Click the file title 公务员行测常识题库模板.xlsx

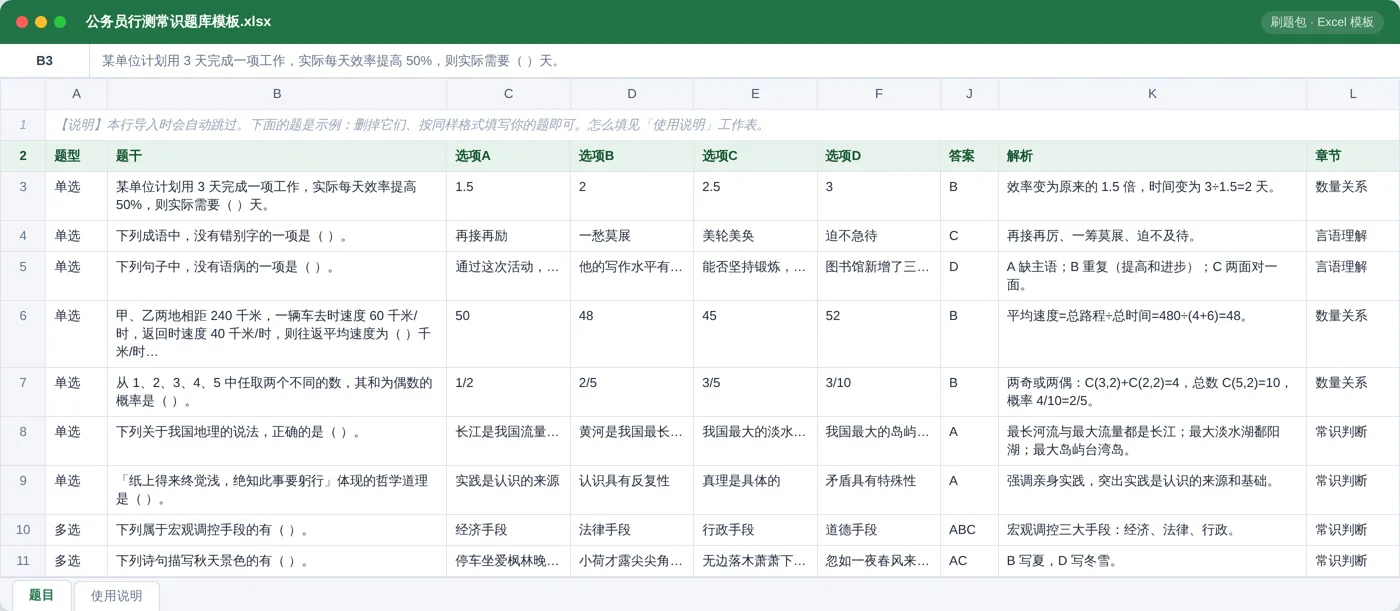[178, 22]
